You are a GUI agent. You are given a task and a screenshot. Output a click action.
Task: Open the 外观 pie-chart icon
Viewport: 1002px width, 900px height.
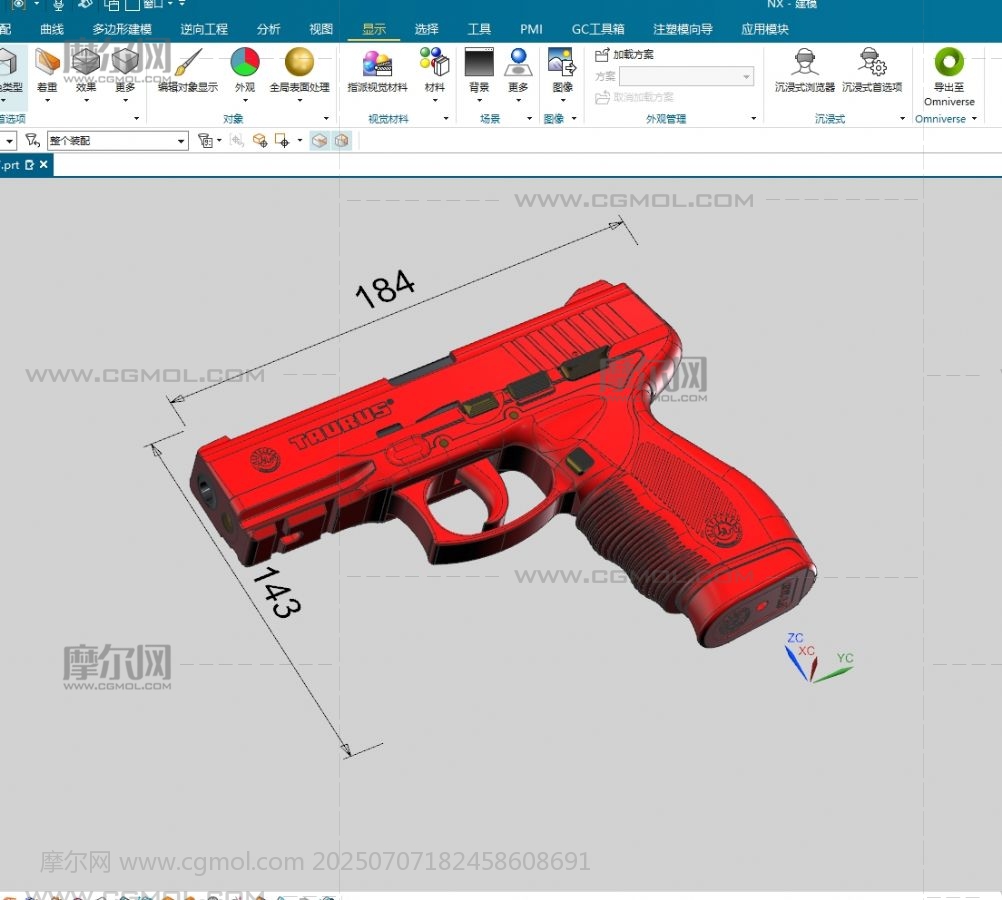click(245, 62)
